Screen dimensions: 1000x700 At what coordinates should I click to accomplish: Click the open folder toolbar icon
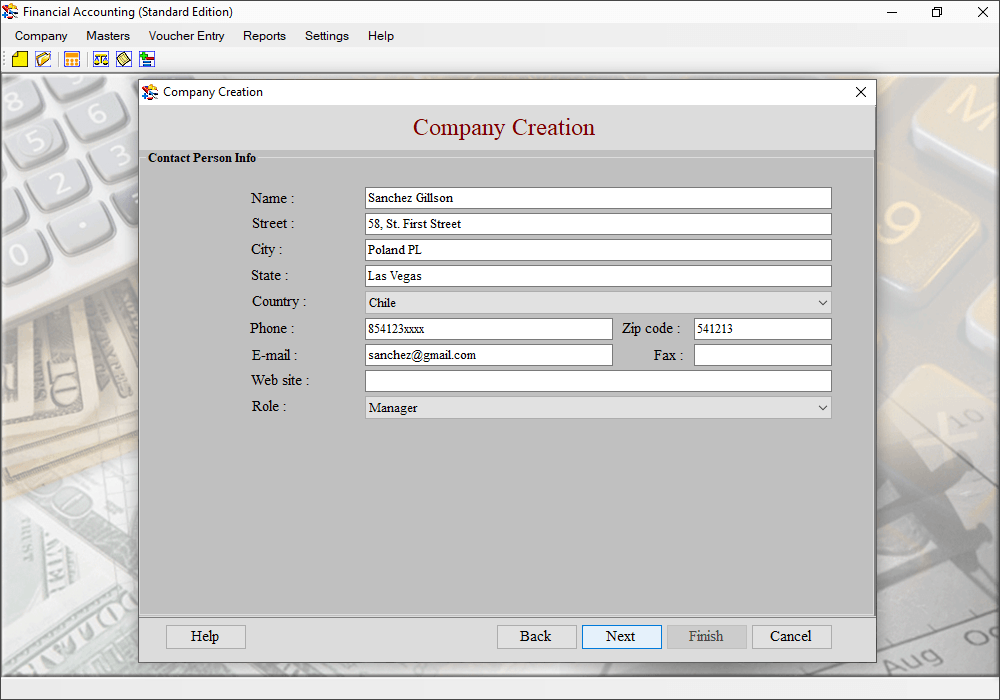click(43, 59)
